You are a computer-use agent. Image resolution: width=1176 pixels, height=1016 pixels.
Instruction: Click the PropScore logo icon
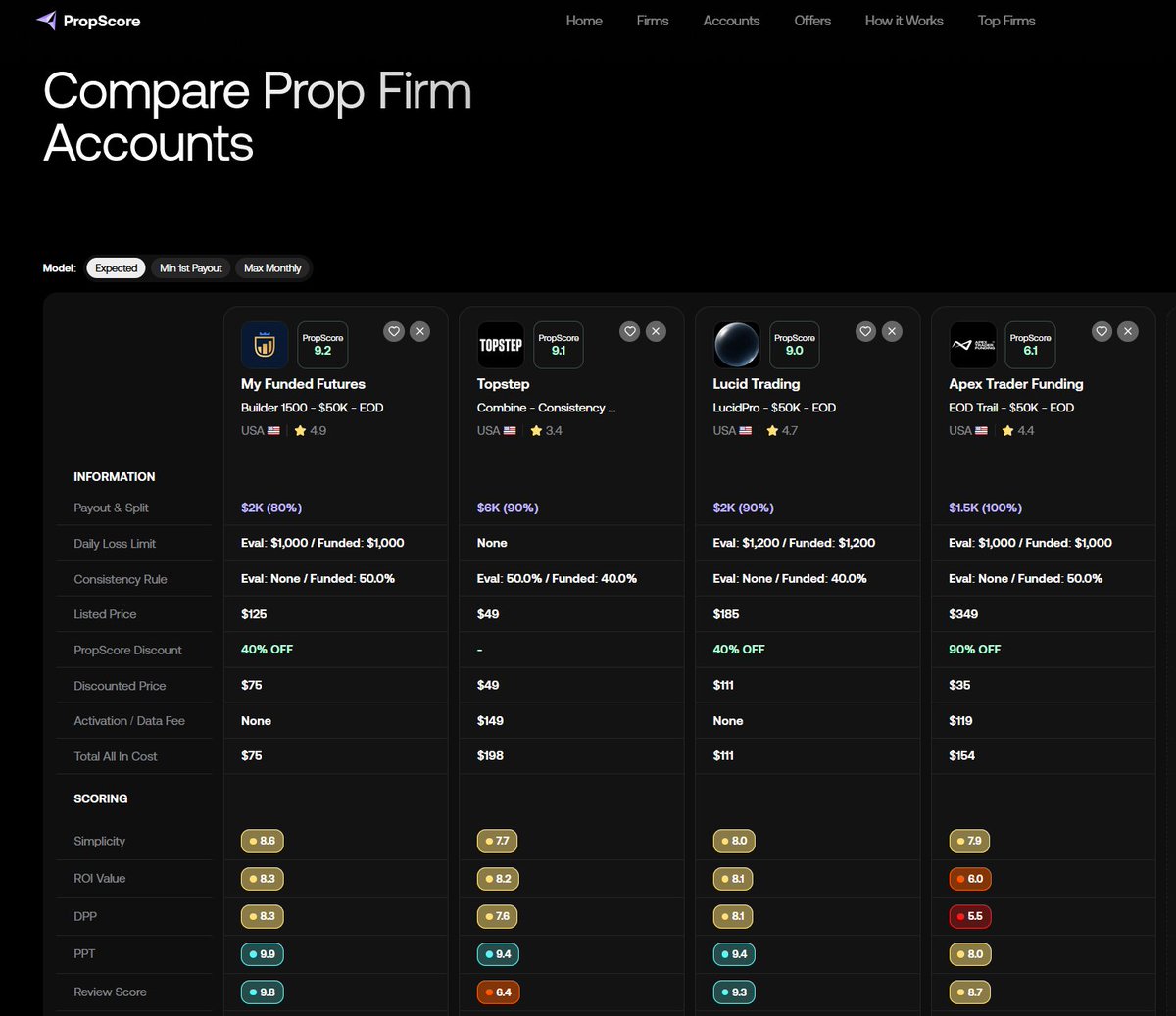(46, 21)
